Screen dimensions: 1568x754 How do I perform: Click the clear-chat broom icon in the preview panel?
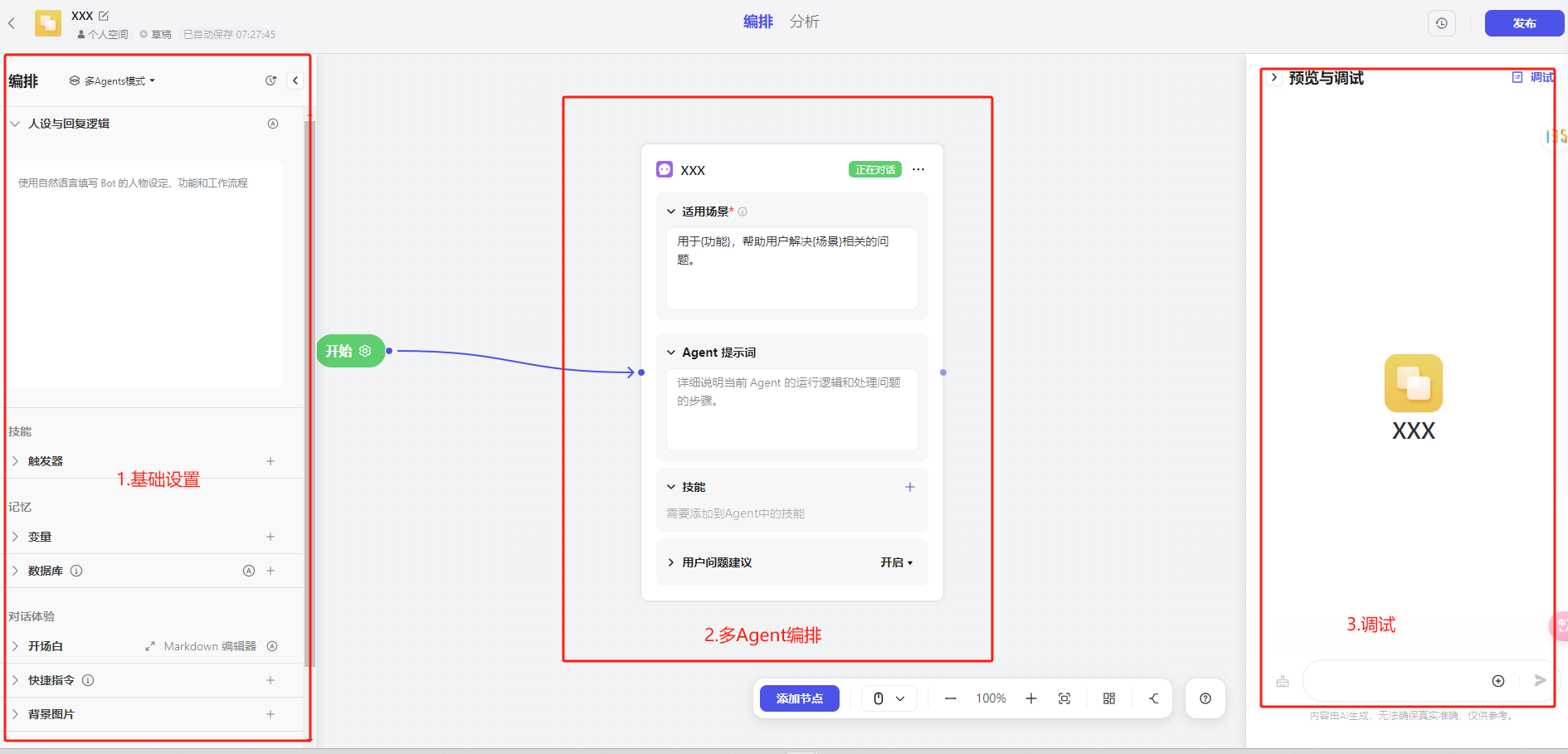[1283, 681]
